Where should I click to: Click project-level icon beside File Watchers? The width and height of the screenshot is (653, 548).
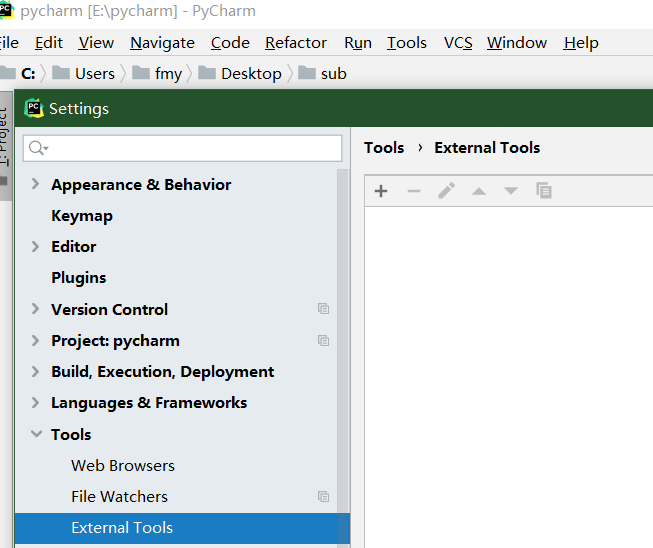[x=324, y=496]
